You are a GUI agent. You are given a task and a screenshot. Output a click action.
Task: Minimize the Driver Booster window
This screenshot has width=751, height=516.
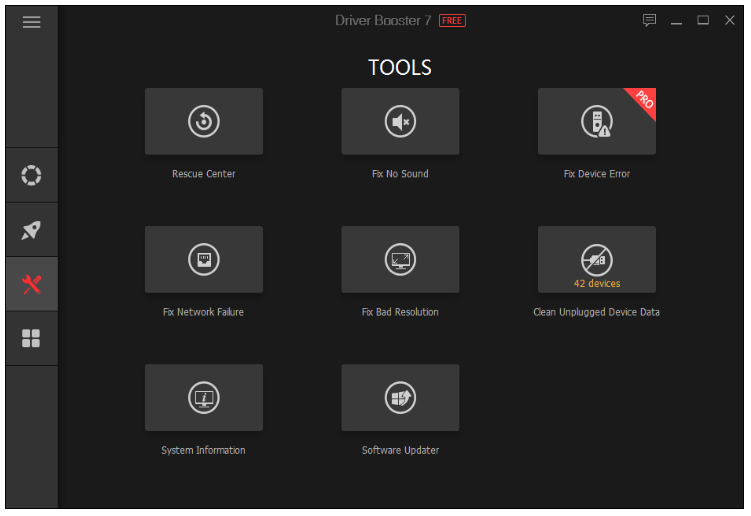pyautogui.click(x=676, y=21)
